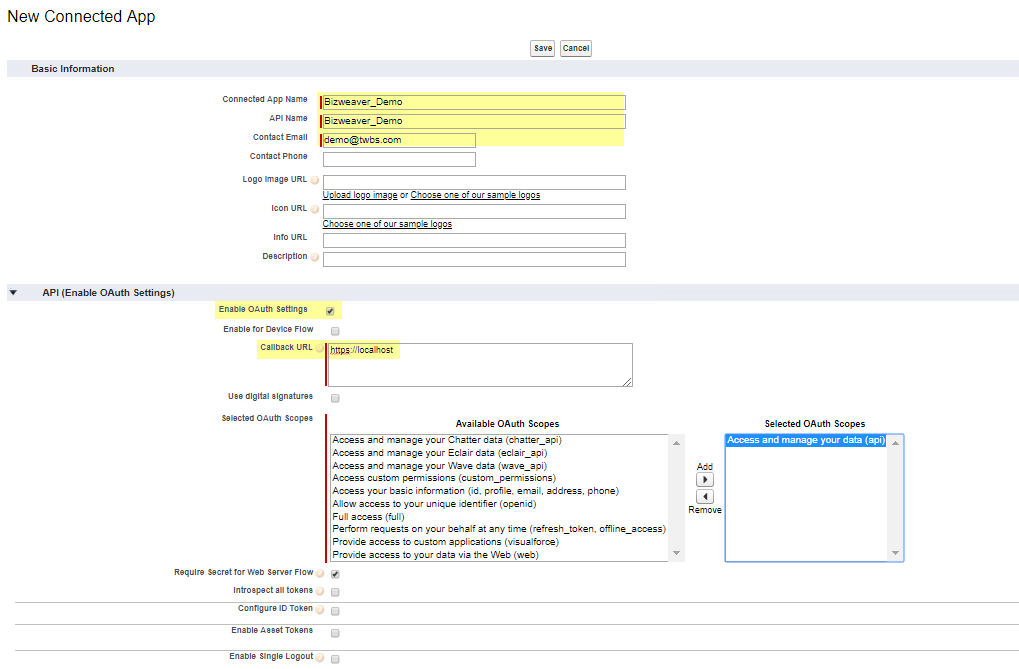Select Provide access via the Web scope
The height and width of the screenshot is (669, 1019).
coord(435,555)
